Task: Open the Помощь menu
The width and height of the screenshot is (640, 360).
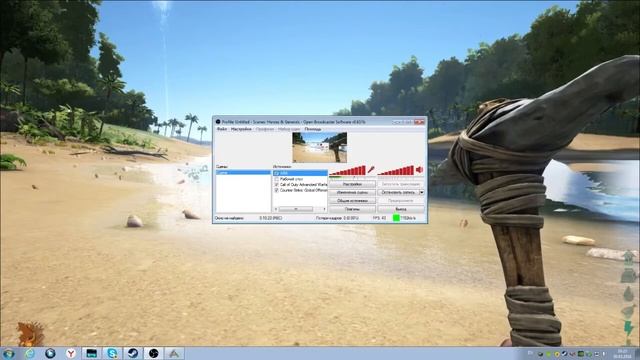Action: [313, 129]
